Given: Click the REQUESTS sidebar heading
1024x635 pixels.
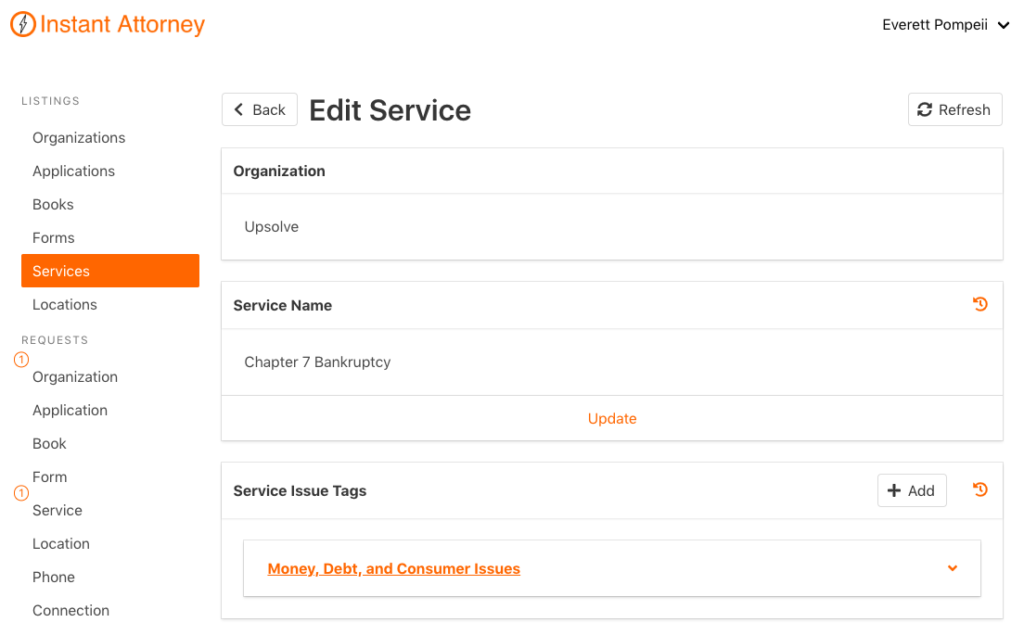Looking at the screenshot, I should (54, 340).
